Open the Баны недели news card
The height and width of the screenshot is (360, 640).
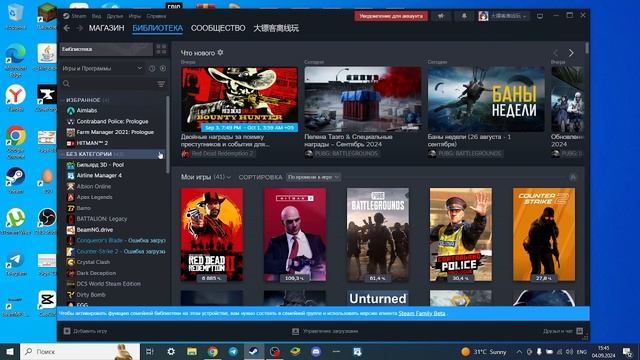[x=486, y=99]
